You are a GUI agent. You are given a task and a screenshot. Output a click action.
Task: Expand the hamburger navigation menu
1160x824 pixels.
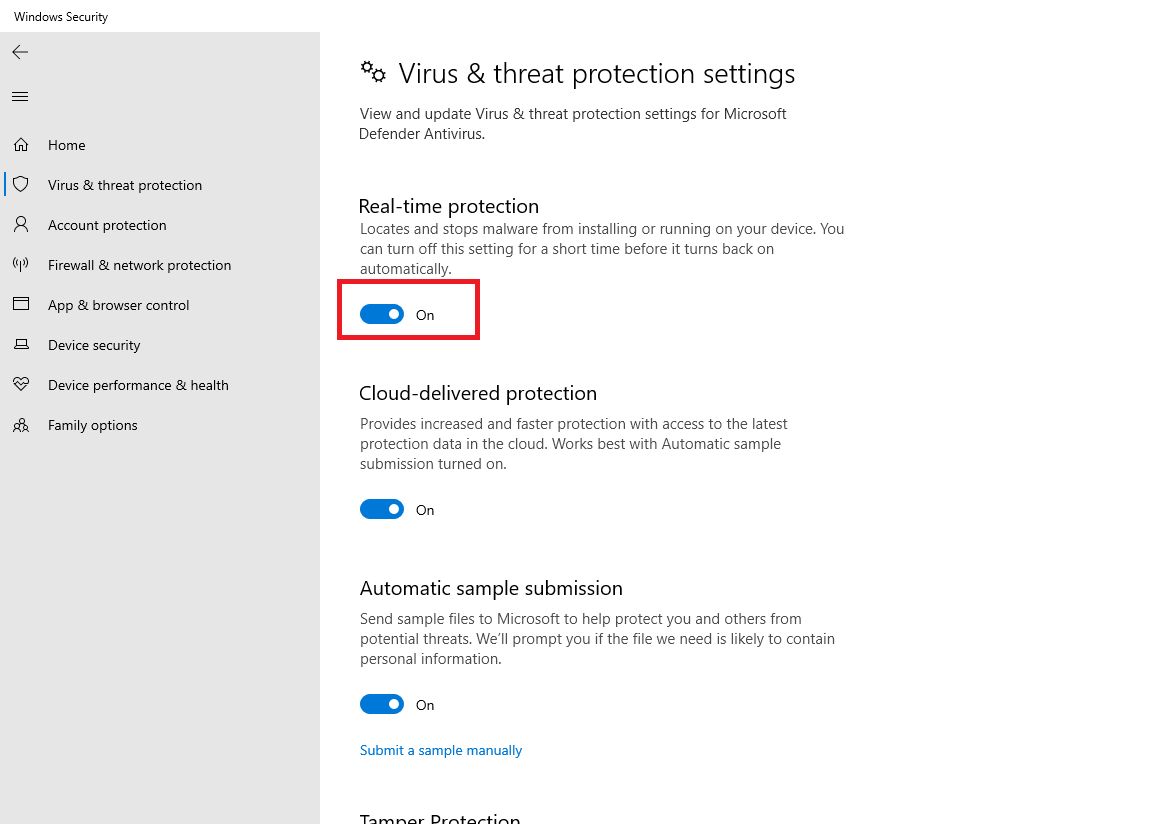(20, 97)
